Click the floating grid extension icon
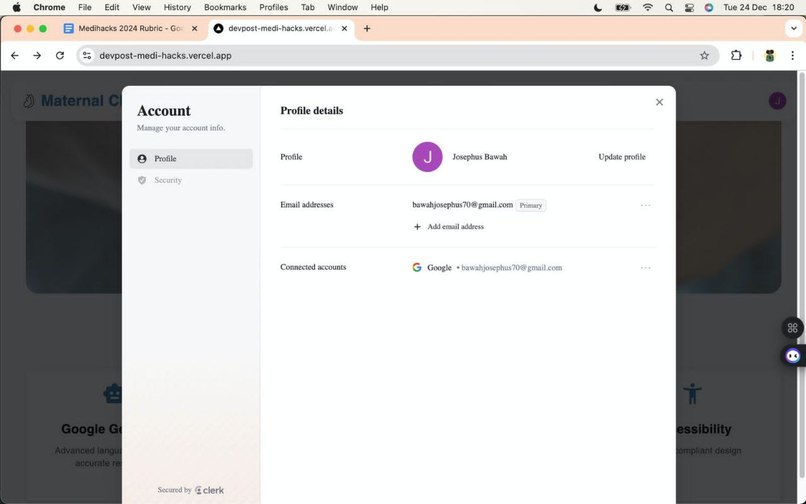806x504 pixels. point(792,328)
